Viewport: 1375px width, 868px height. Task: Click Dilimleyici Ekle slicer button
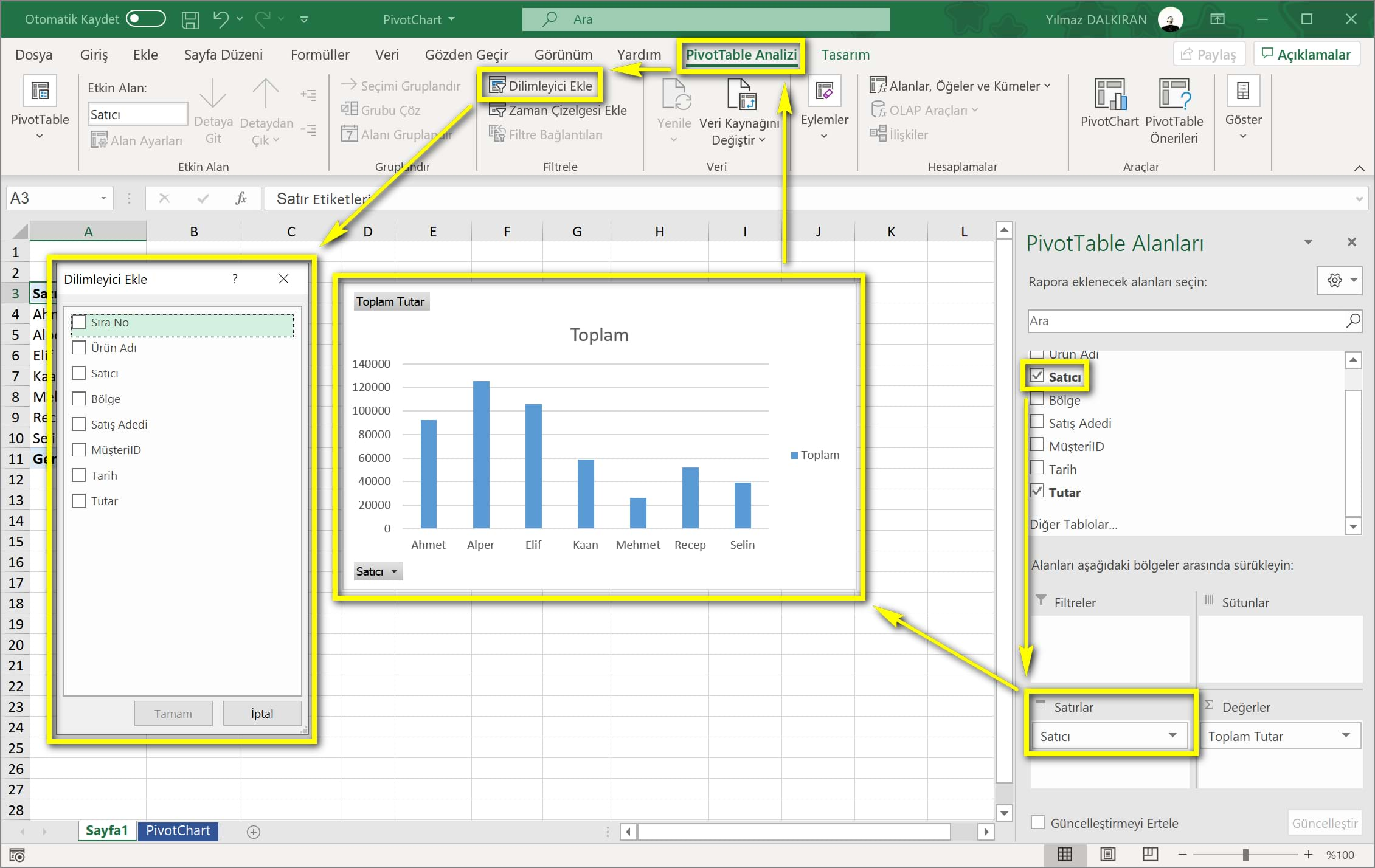[541, 86]
